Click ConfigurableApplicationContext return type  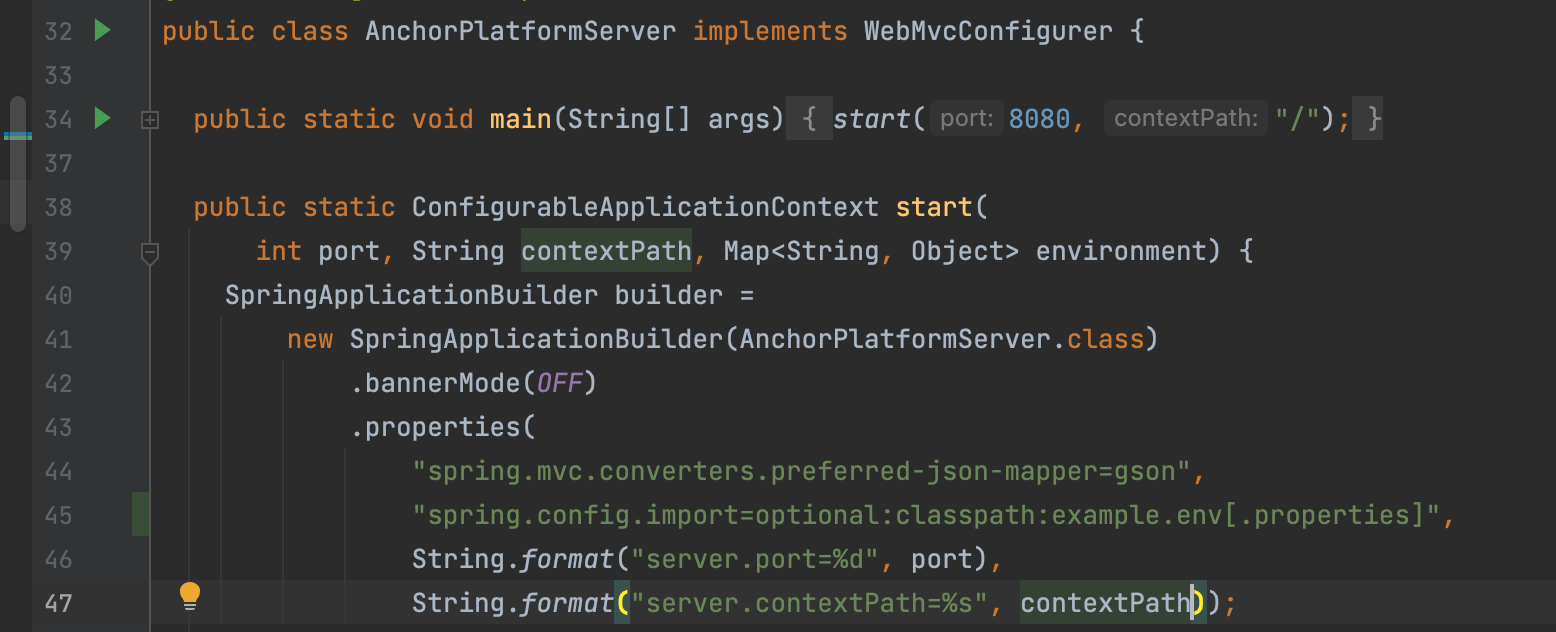click(x=645, y=207)
